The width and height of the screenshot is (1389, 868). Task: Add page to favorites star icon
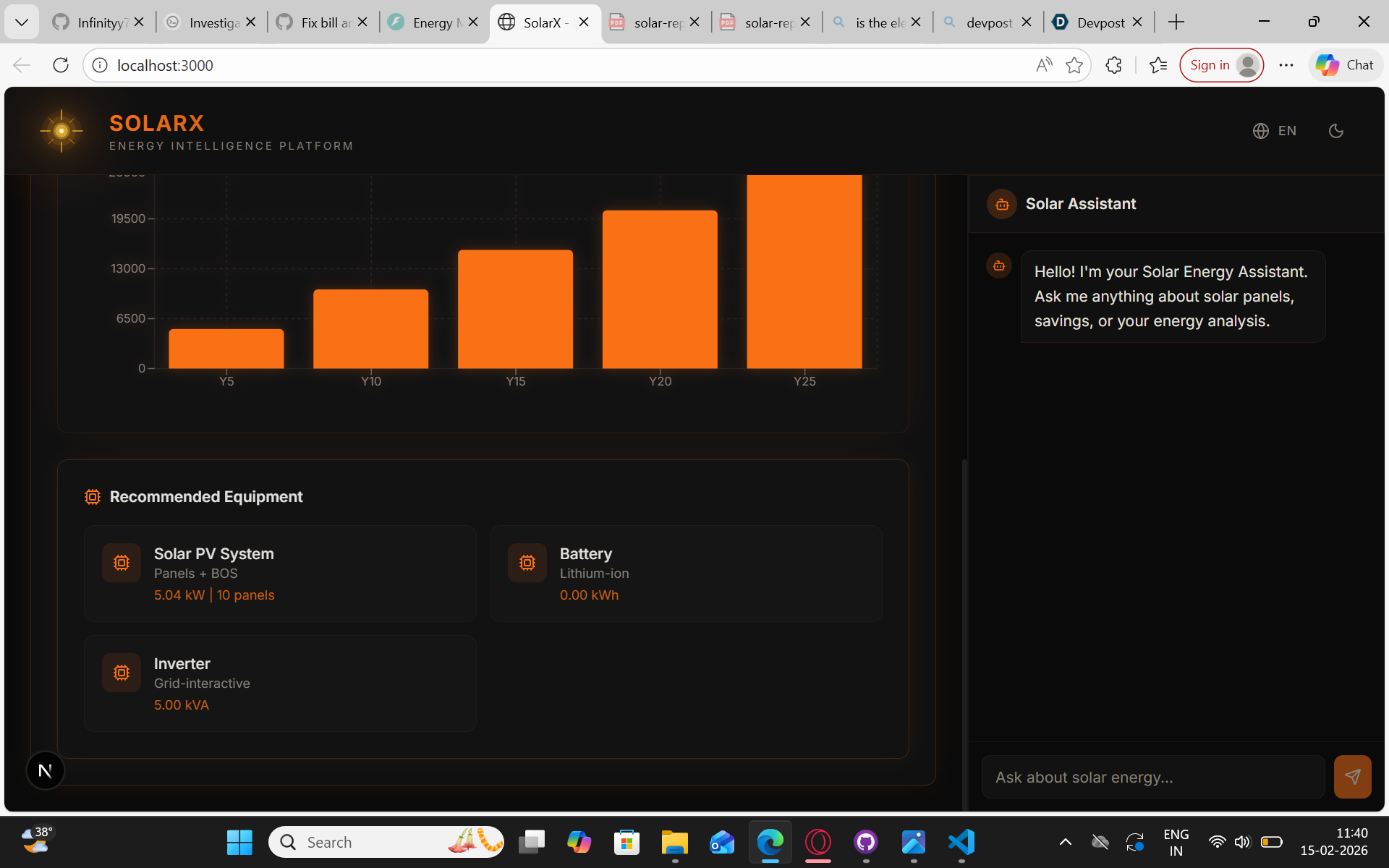tap(1074, 65)
